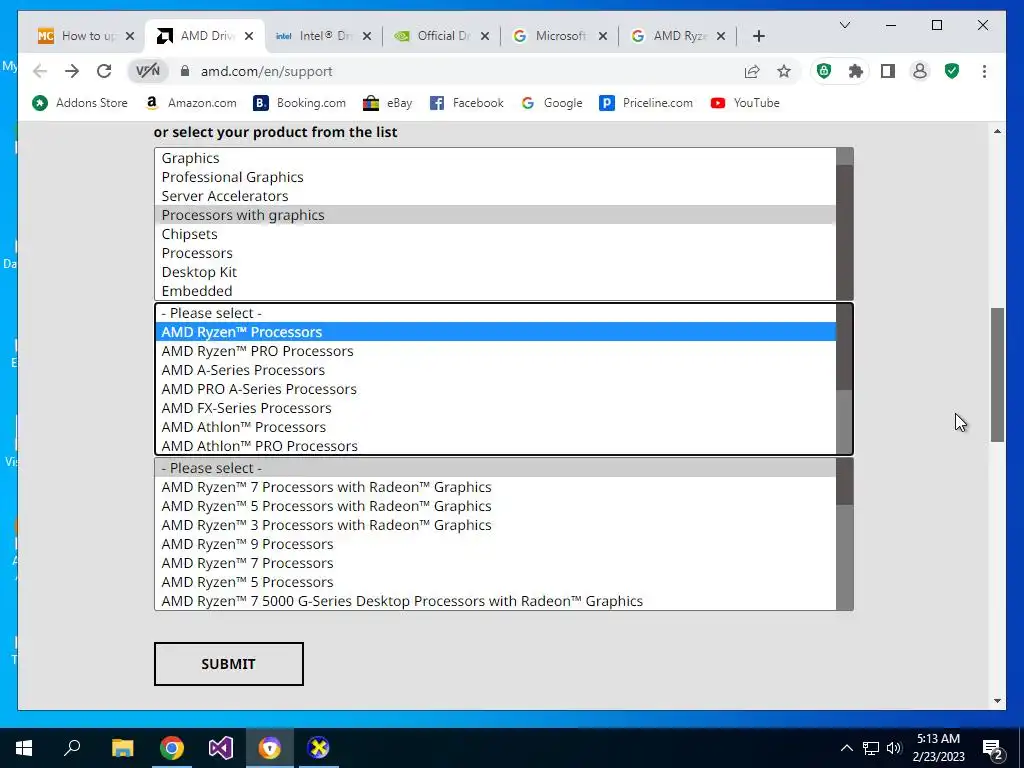This screenshot has height=768, width=1024.
Task: Click the address bar URL field
Action: [x=457, y=71]
